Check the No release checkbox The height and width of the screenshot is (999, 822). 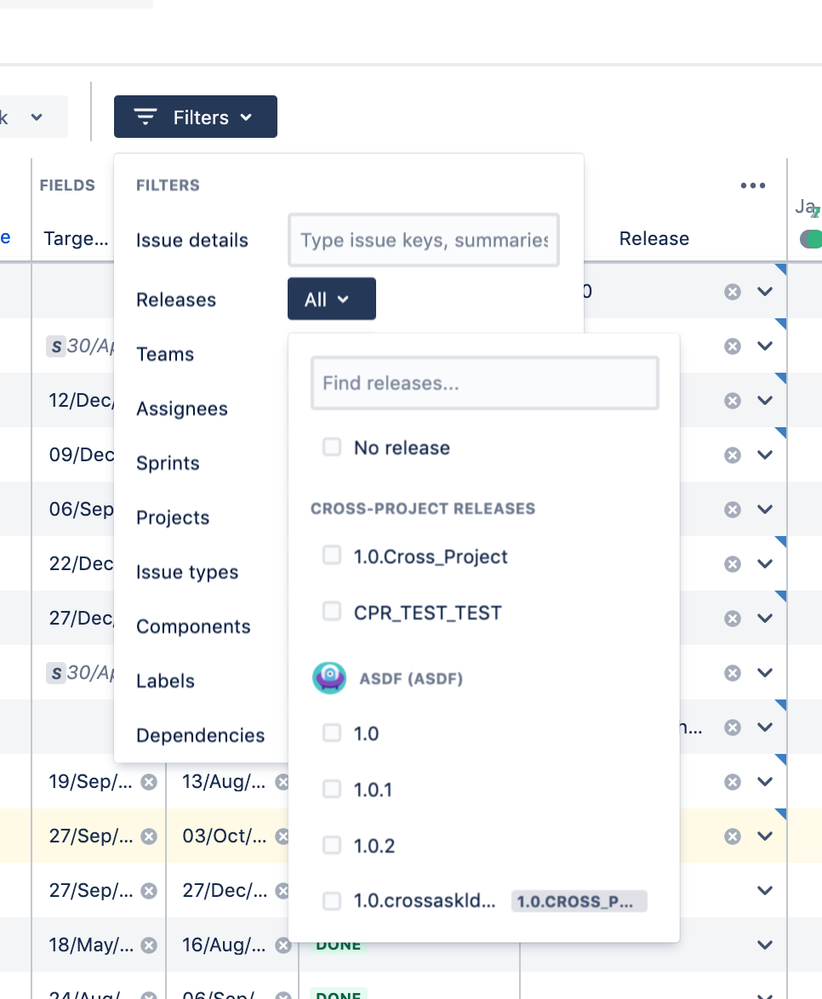tap(331, 447)
